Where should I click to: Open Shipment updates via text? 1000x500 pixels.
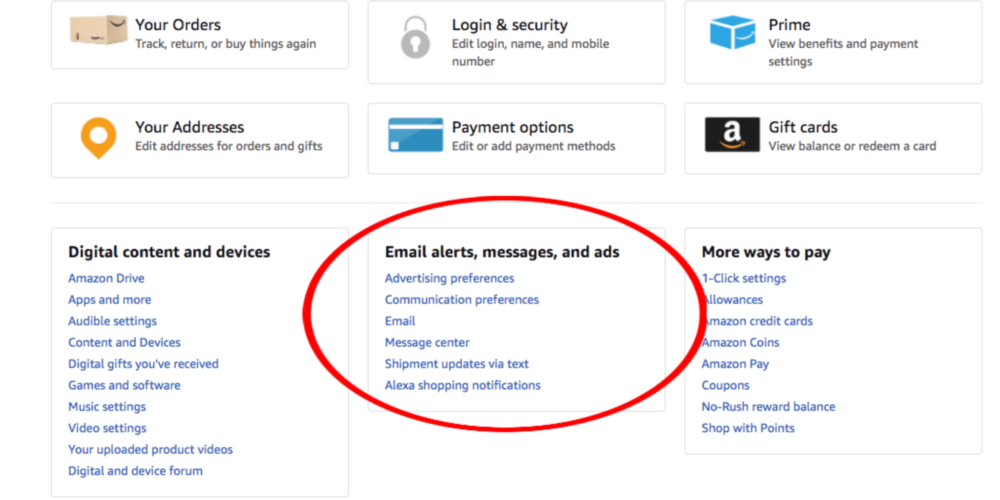pyautogui.click(x=457, y=364)
